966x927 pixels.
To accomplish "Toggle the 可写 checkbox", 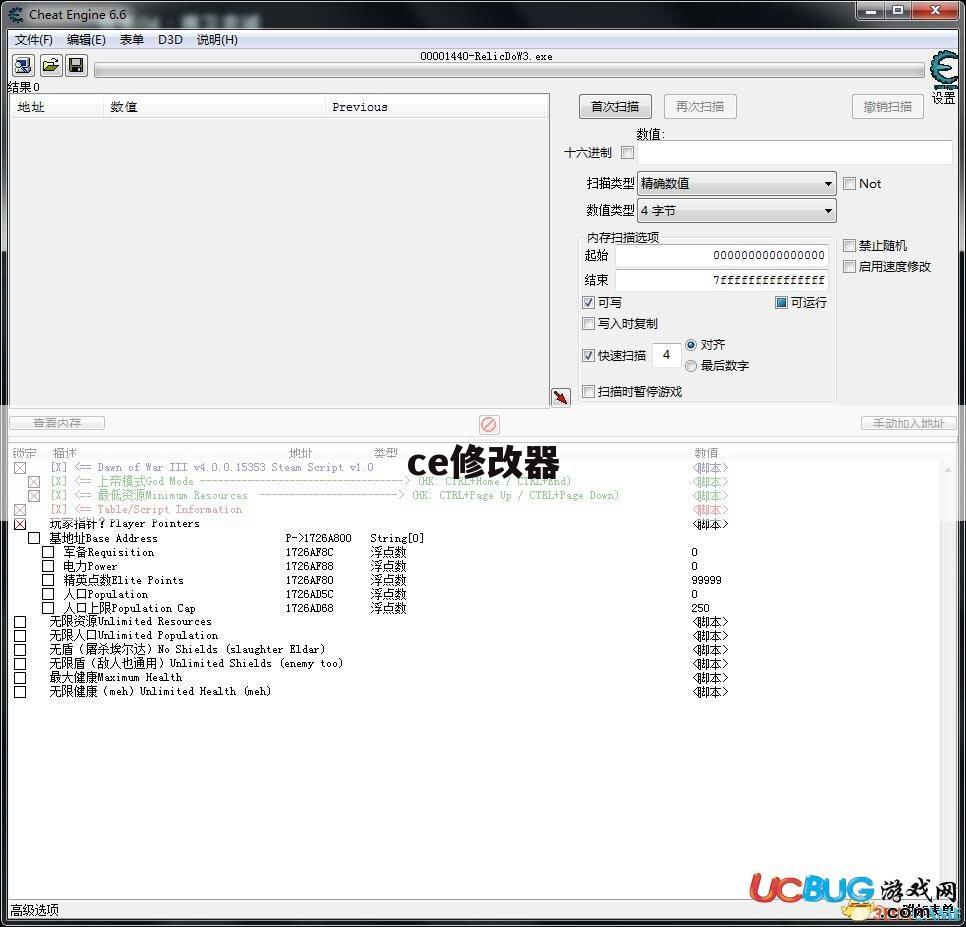I will [x=588, y=302].
